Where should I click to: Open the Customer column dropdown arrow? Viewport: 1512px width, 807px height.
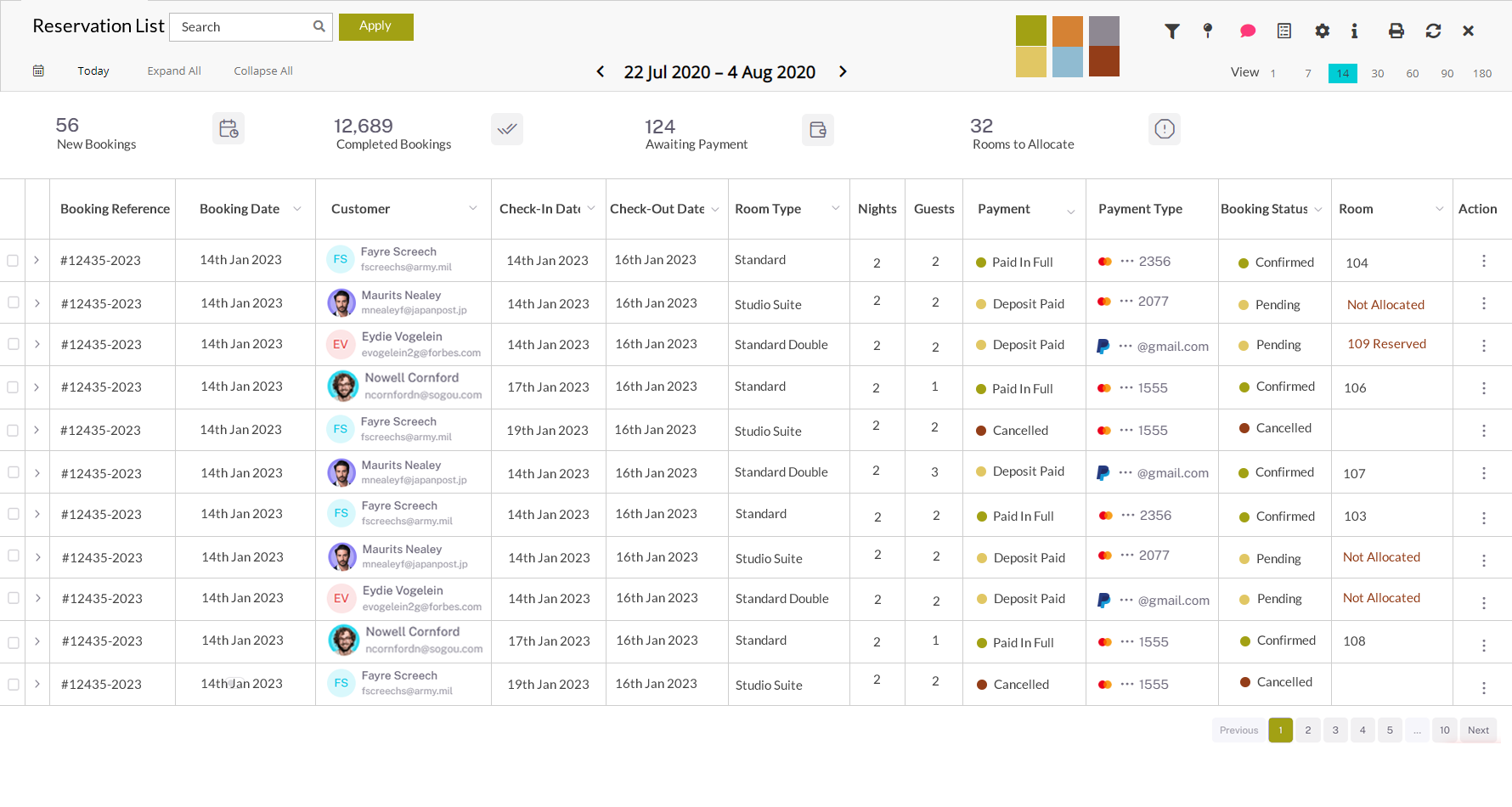pyautogui.click(x=472, y=209)
